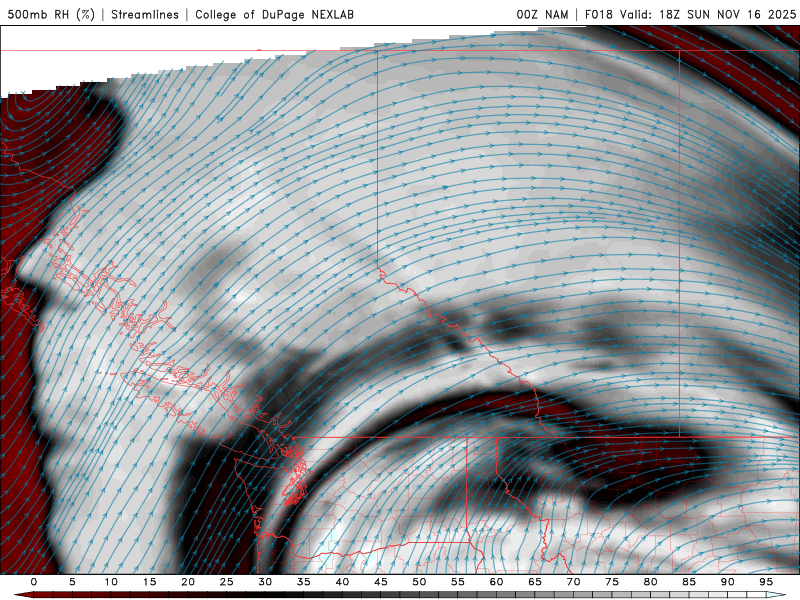Click the 'Streamlines' header label
Image resolution: width=800 pixels, height=600 pixels.
point(145,14)
